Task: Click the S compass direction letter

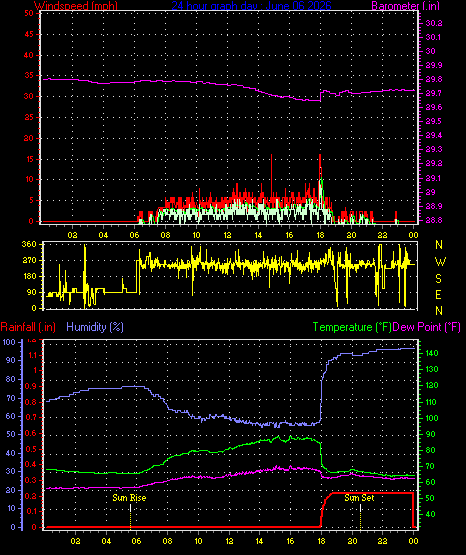Action: click(438, 279)
